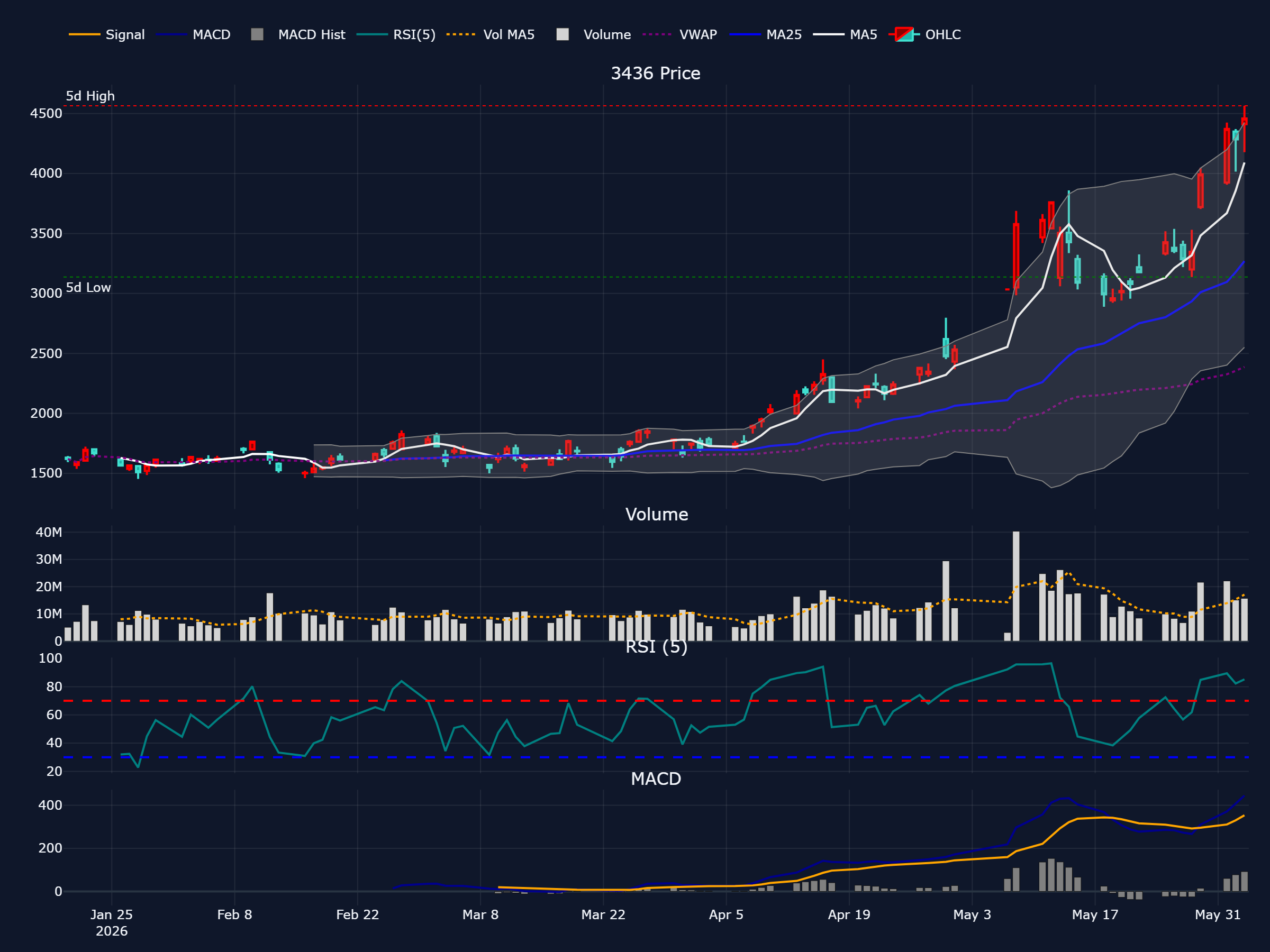Click the RSI axis label 100
The width and height of the screenshot is (1270, 952).
tap(50, 658)
